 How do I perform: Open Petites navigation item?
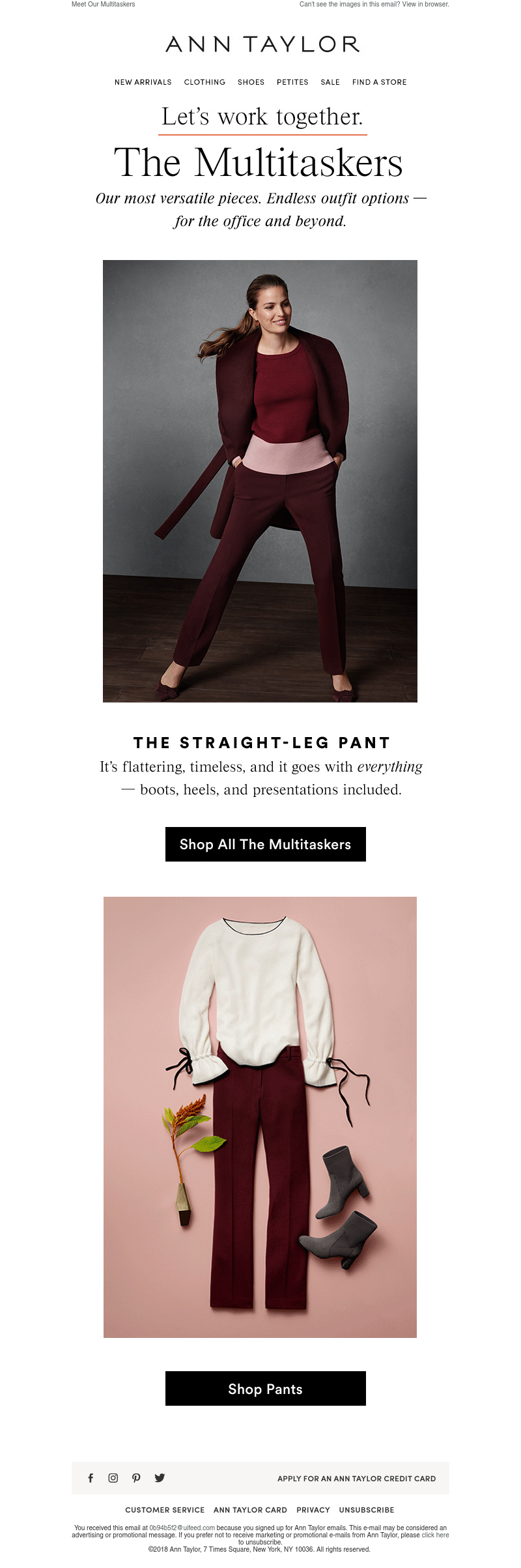coord(292,82)
